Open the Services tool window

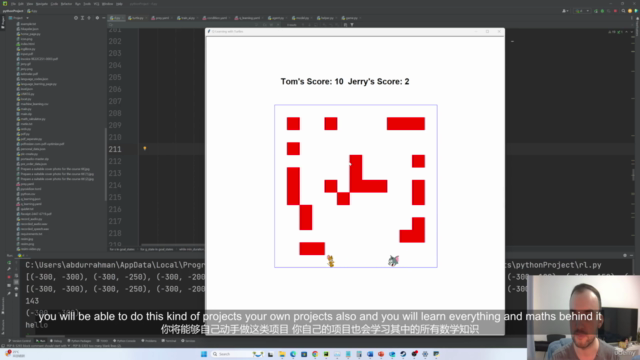189,341
